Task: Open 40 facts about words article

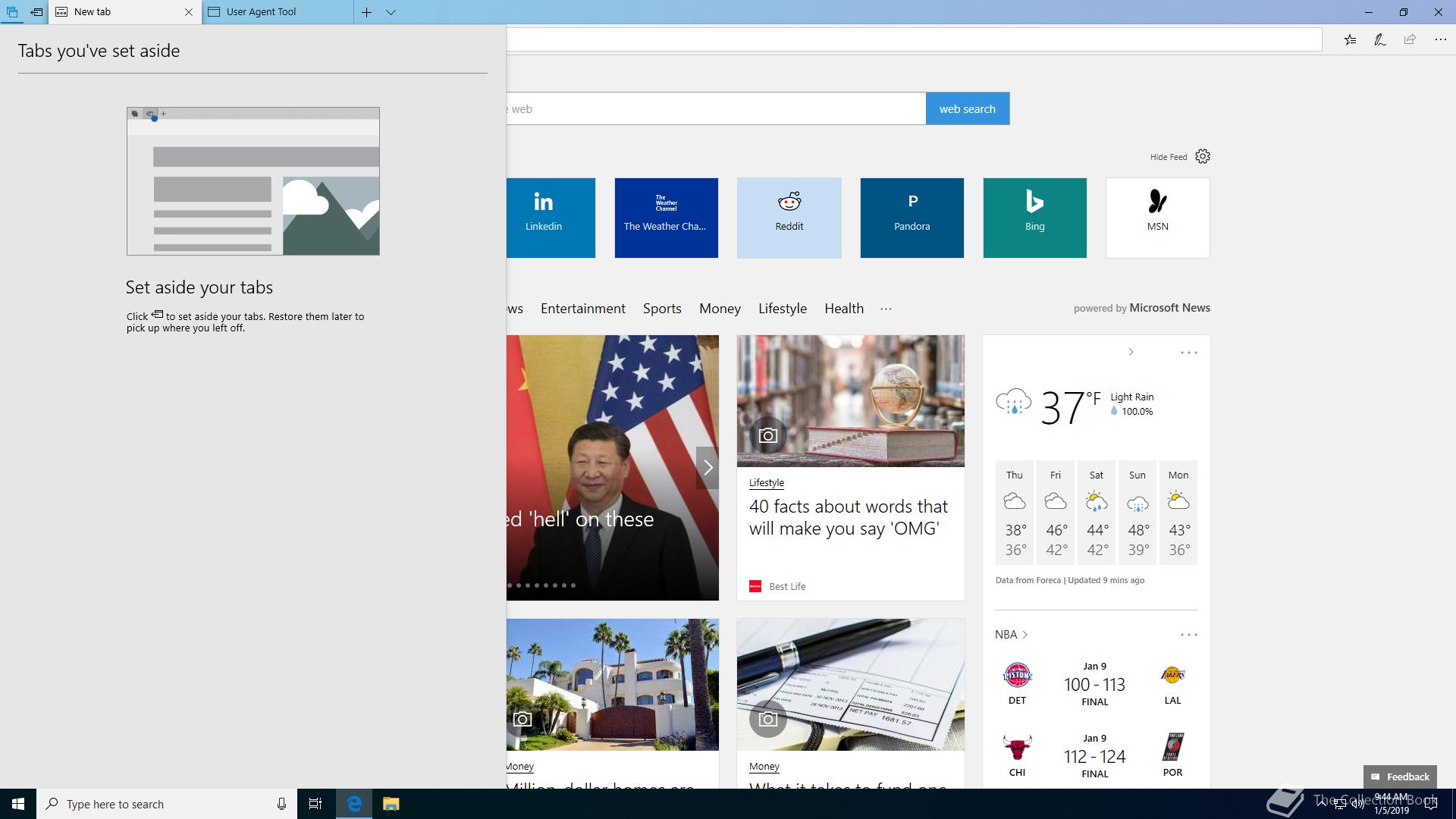Action: click(x=849, y=517)
